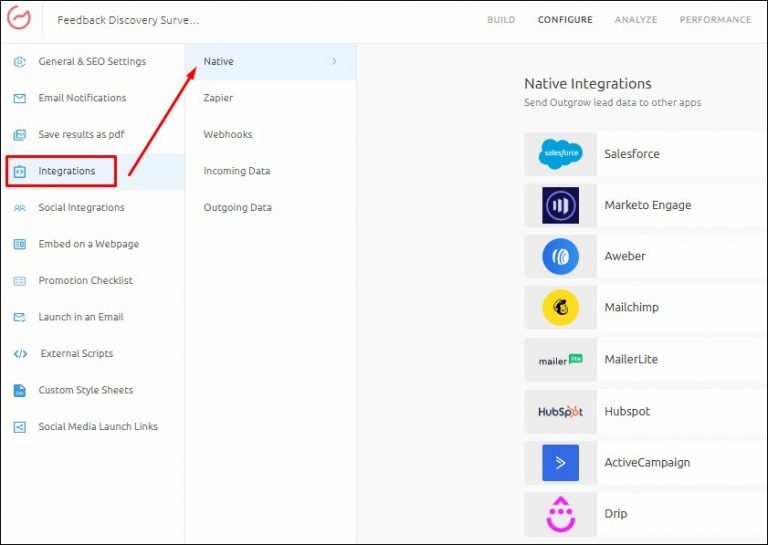Open Custom Style Sheets option
This screenshot has width=768, height=545.
click(85, 390)
